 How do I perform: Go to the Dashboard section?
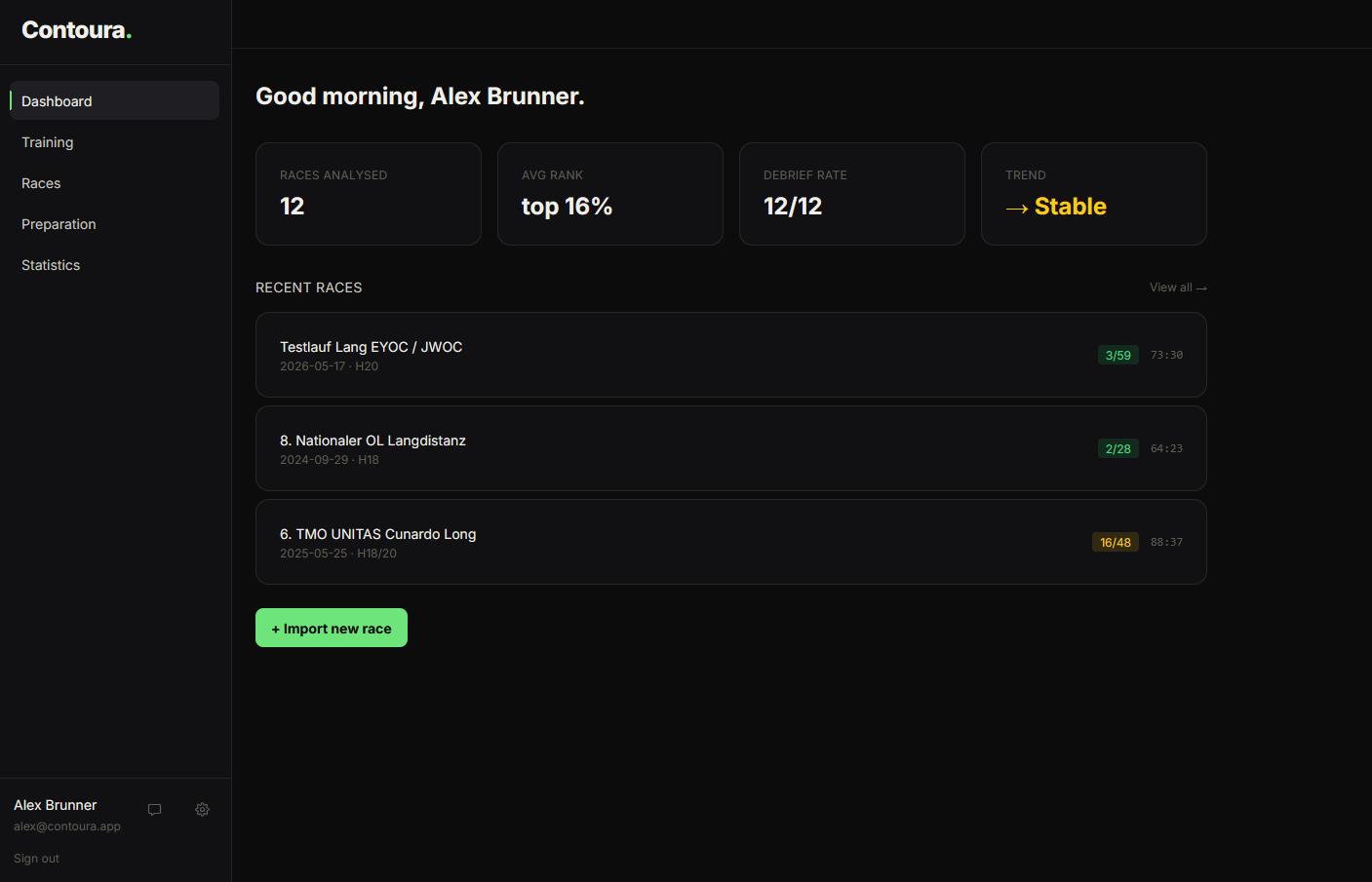pyautogui.click(x=114, y=100)
